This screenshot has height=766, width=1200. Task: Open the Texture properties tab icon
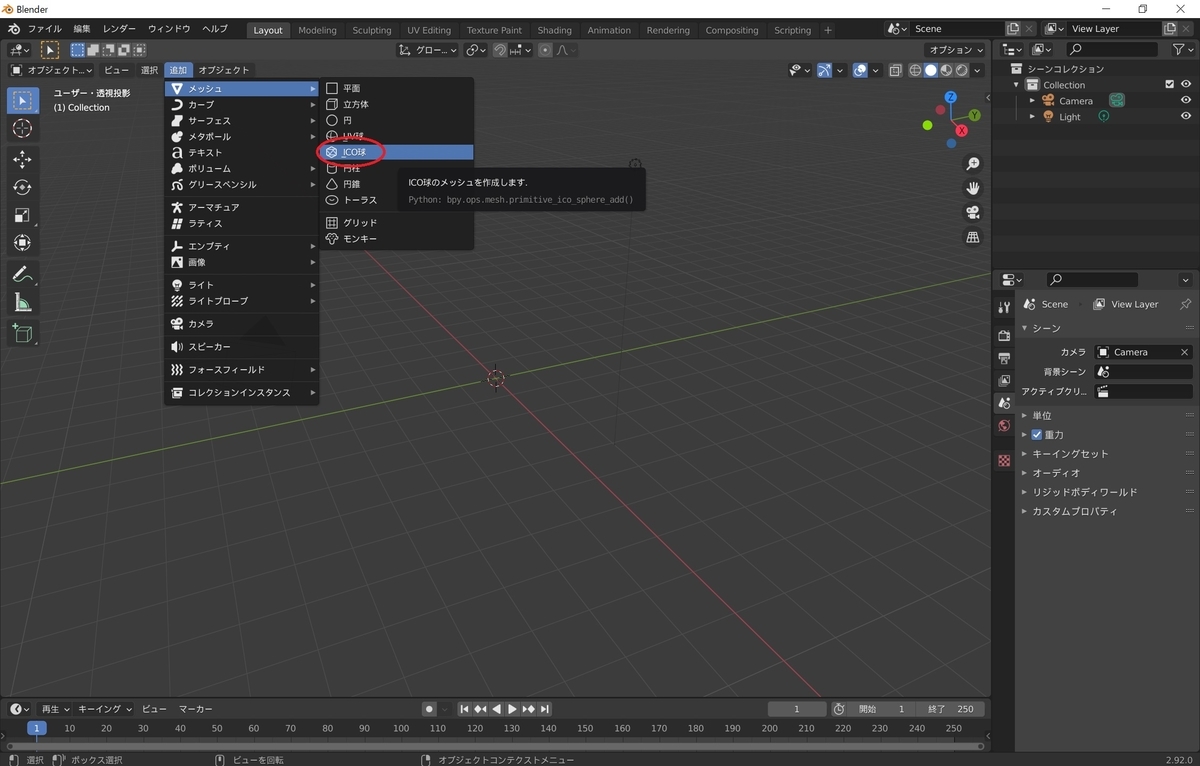pyautogui.click(x=1004, y=461)
